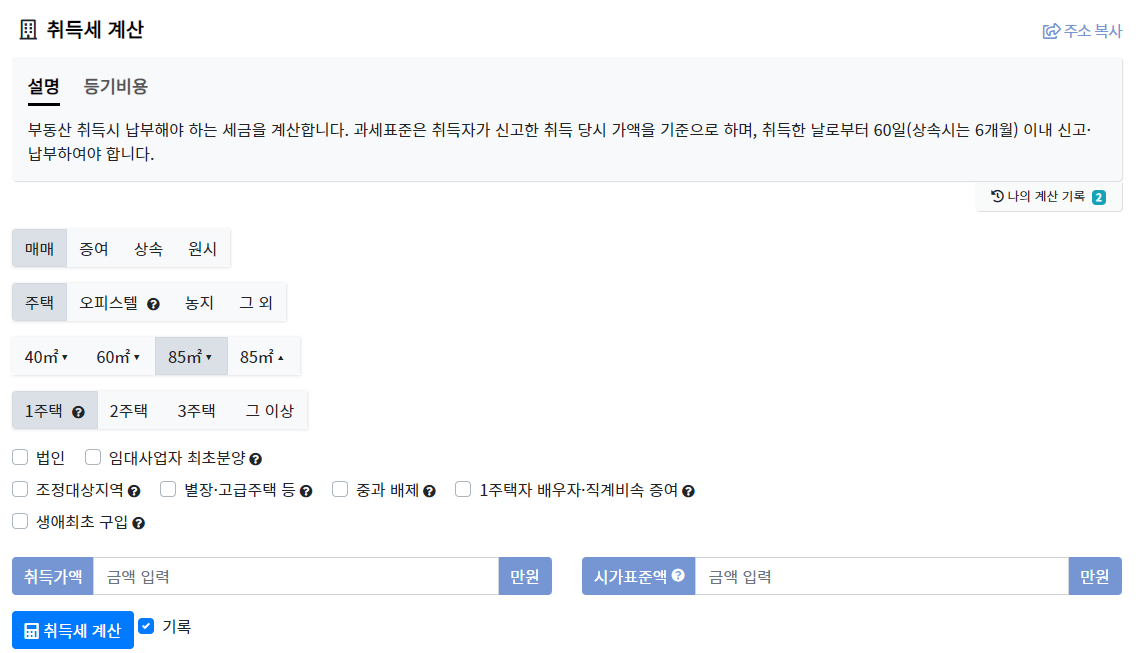The image size is (1142, 653).
Task: Click the 1주택자 배우자·직계비속 증여 help icon
Action: (x=687, y=489)
